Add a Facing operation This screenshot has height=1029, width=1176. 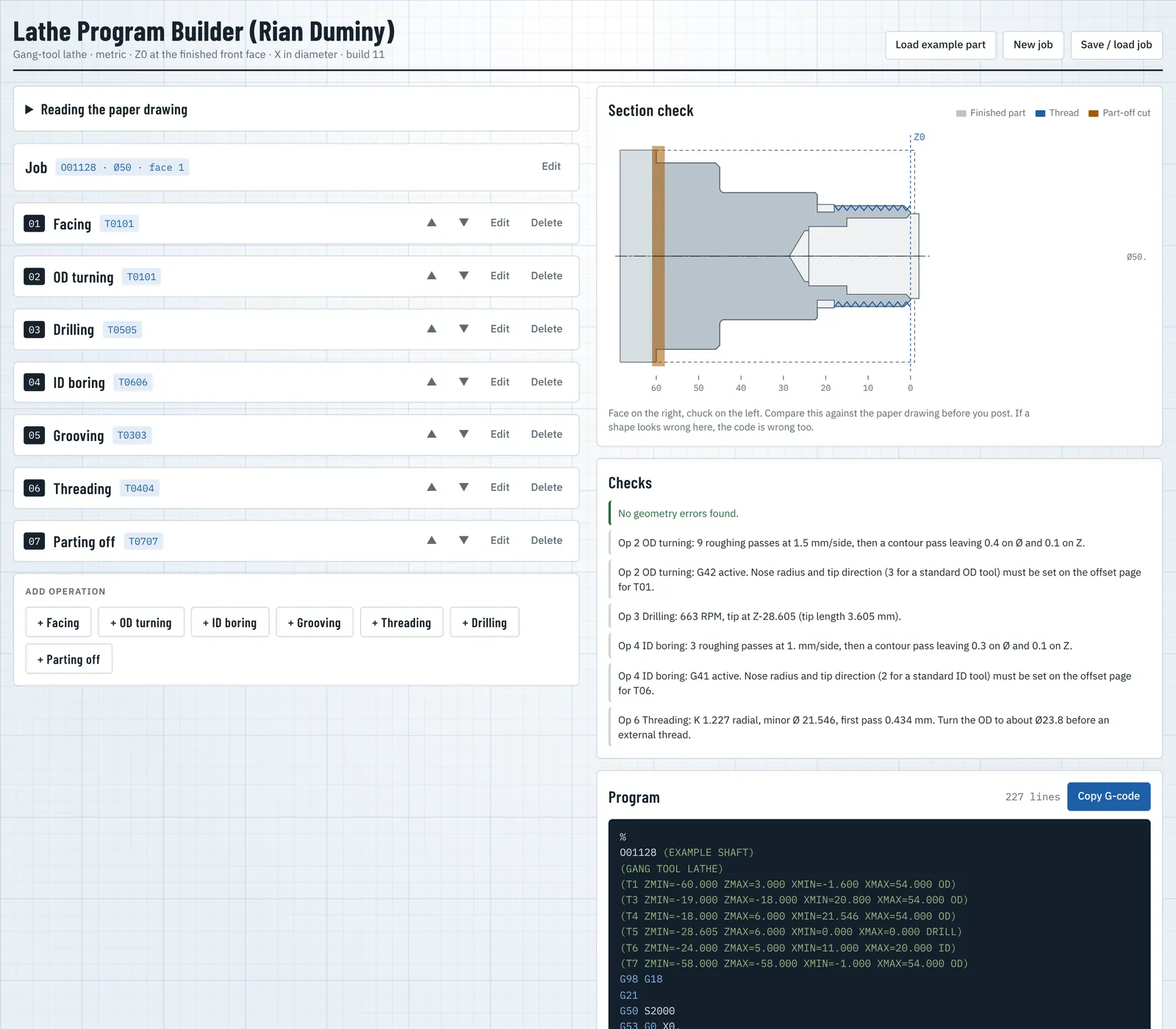(58, 623)
